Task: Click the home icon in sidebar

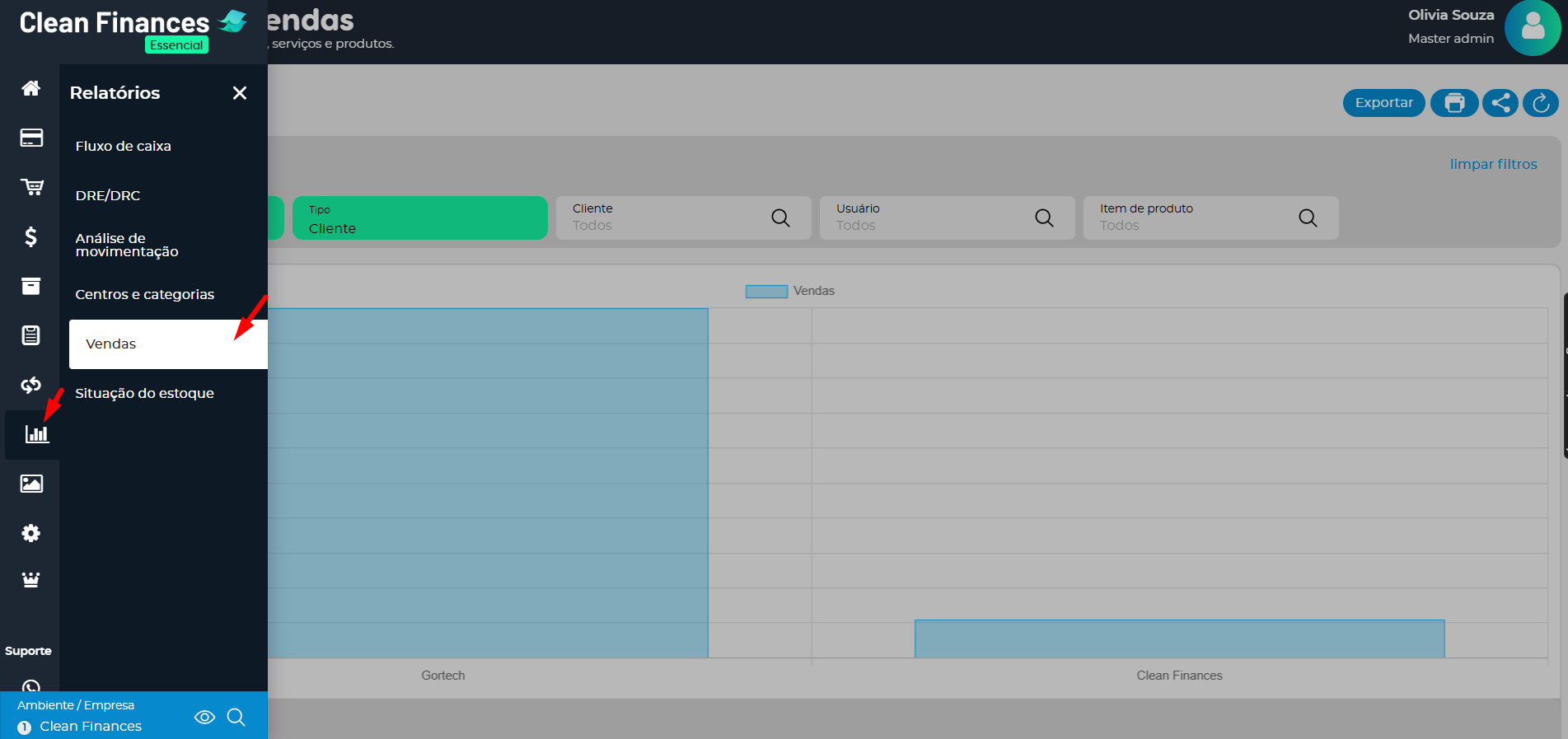Action: click(x=30, y=88)
